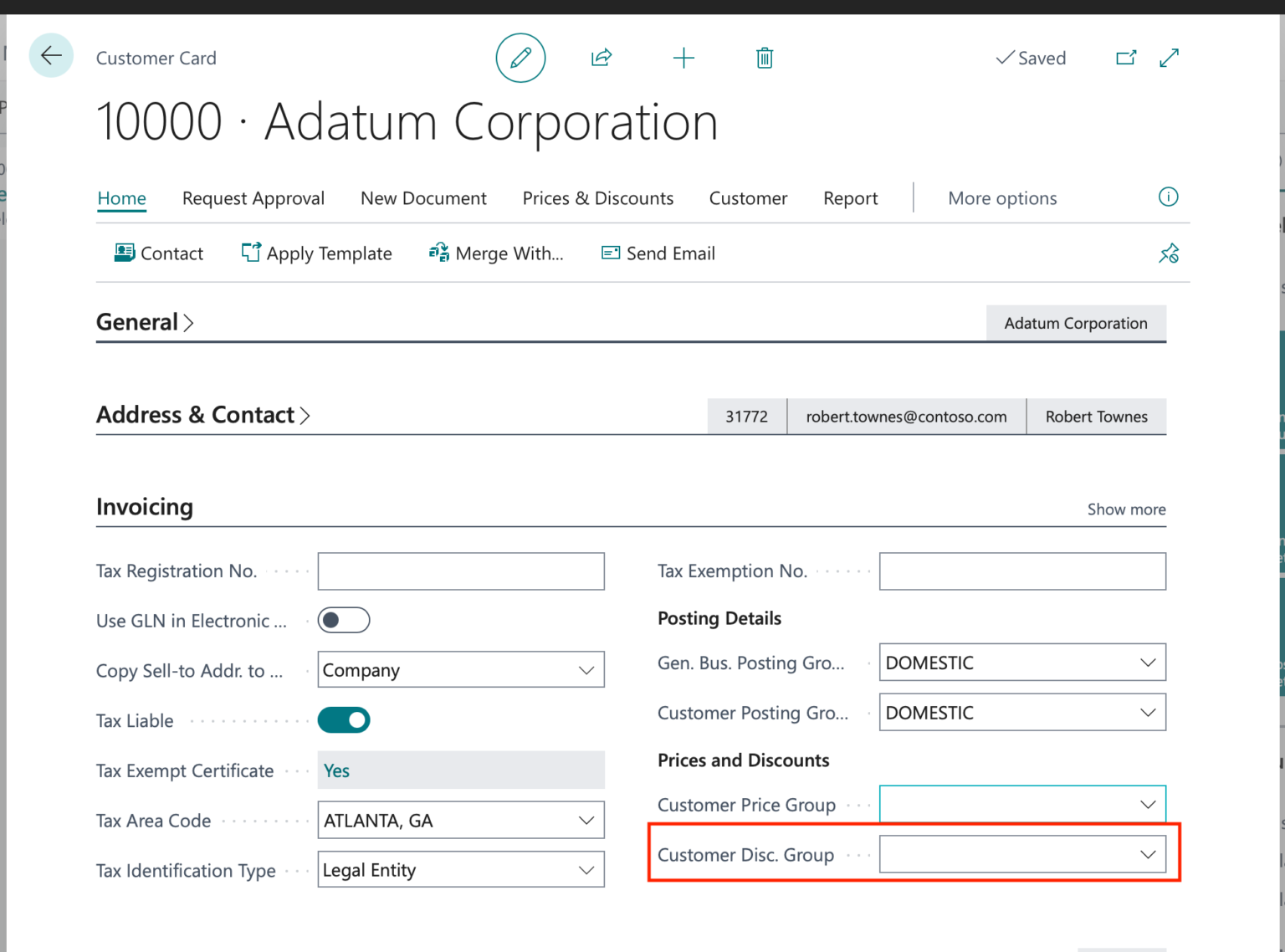Pin the action bar with bookmark toggle
This screenshot has height=952, width=1285.
(x=1169, y=253)
